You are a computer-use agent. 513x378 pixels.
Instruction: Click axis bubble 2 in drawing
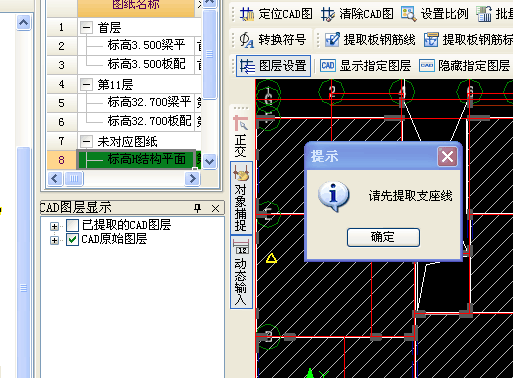click(332, 91)
